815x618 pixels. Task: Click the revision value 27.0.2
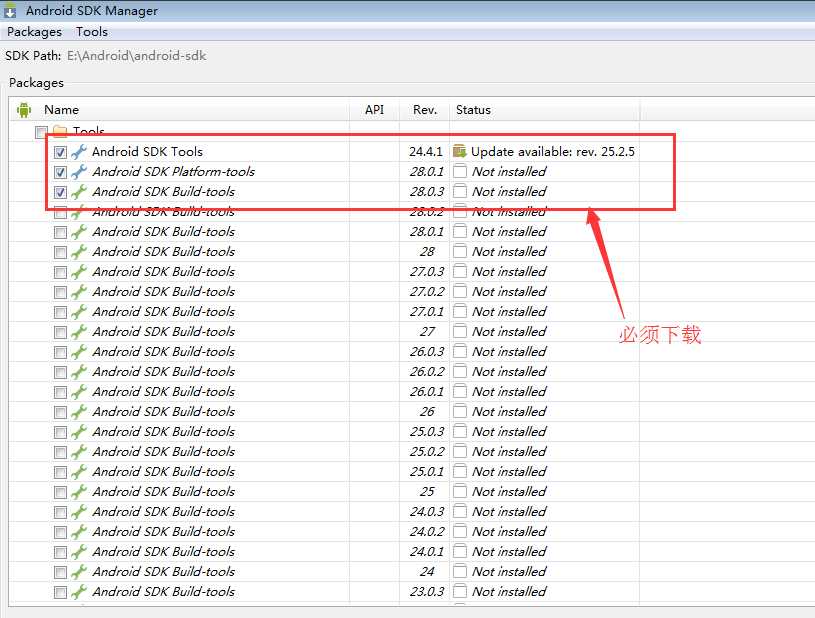(x=427, y=292)
